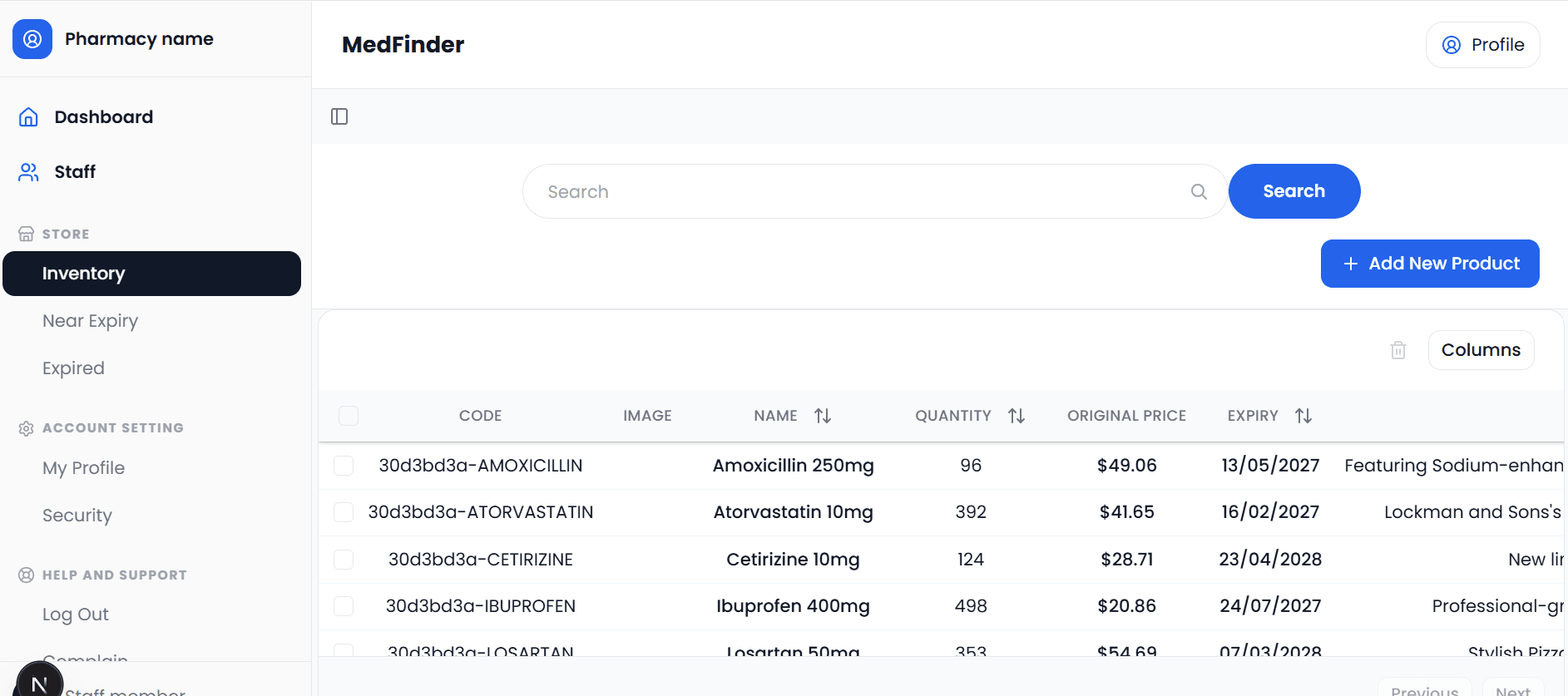Check the Atorvastatin 10mg row checkbox
1568x696 pixels.
(x=344, y=512)
